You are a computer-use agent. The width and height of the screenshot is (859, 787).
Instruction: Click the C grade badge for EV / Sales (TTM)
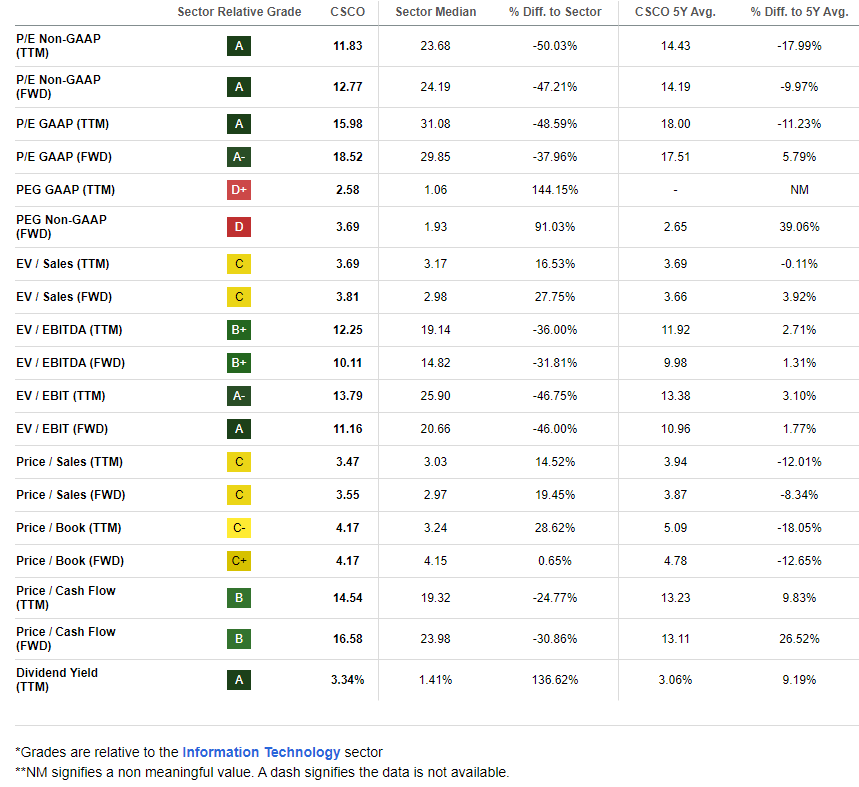239,264
